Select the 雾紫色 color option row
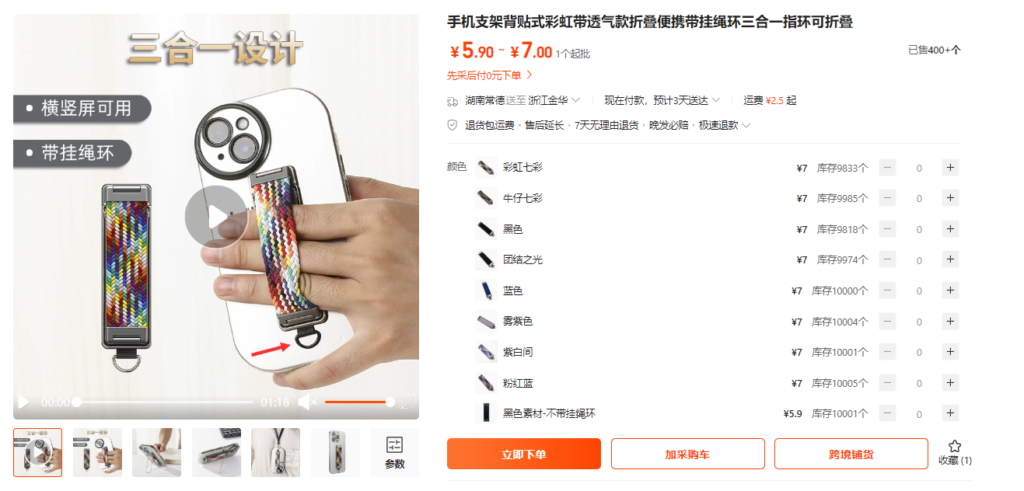Image resolution: width=1024 pixels, height=491 pixels. [717, 322]
